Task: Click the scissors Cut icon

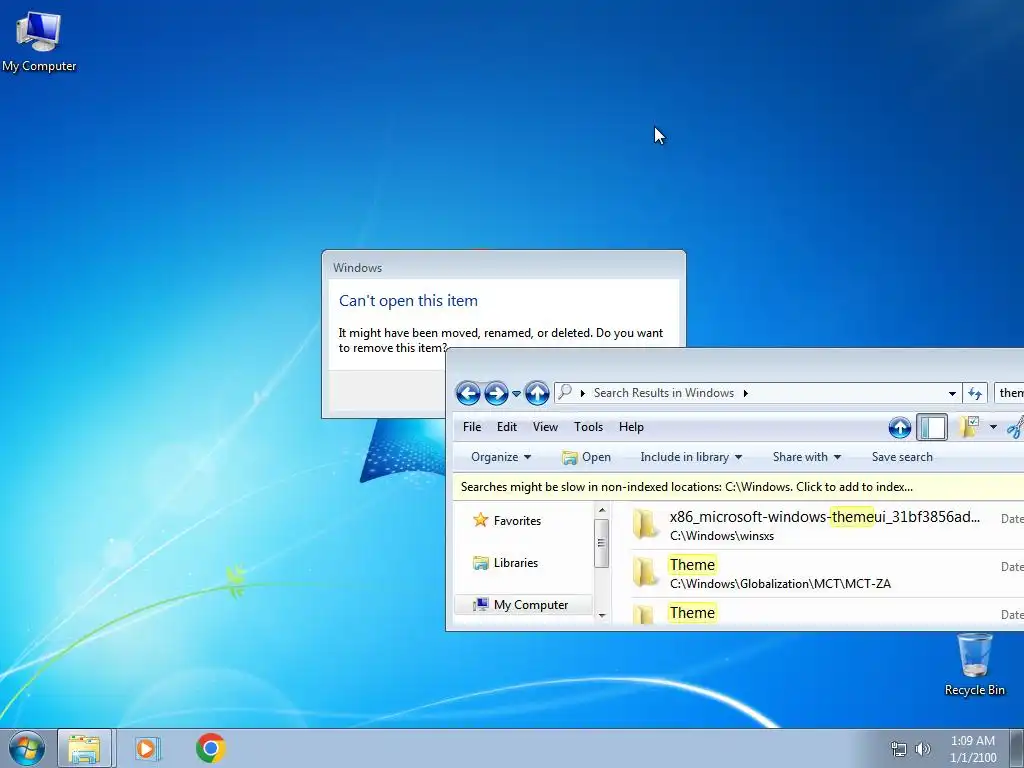Action: (x=1016, y=428)
